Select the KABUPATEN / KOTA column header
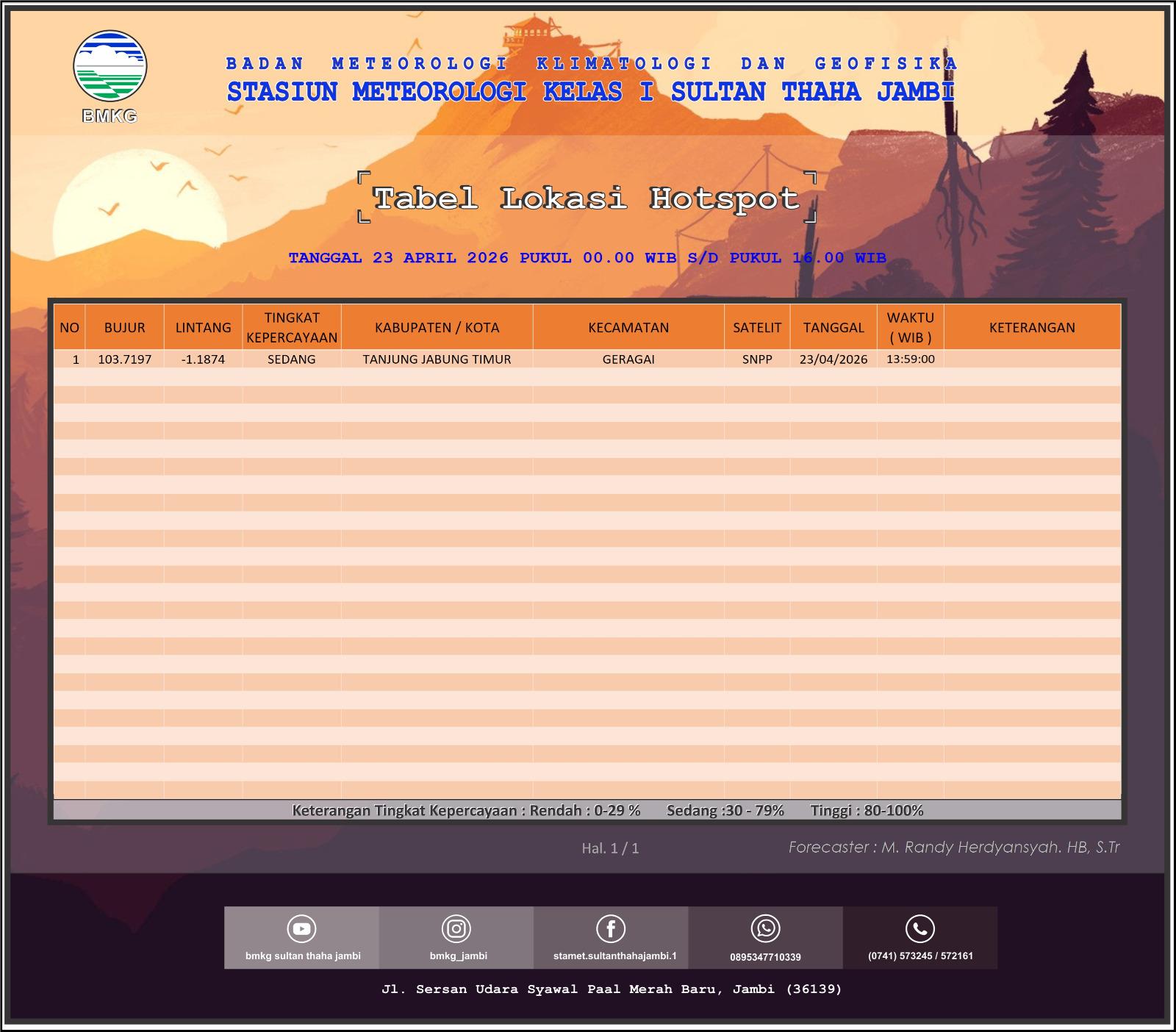Image resolution: width=1176 pixels, height=1032 pixels. pos(437,327)
